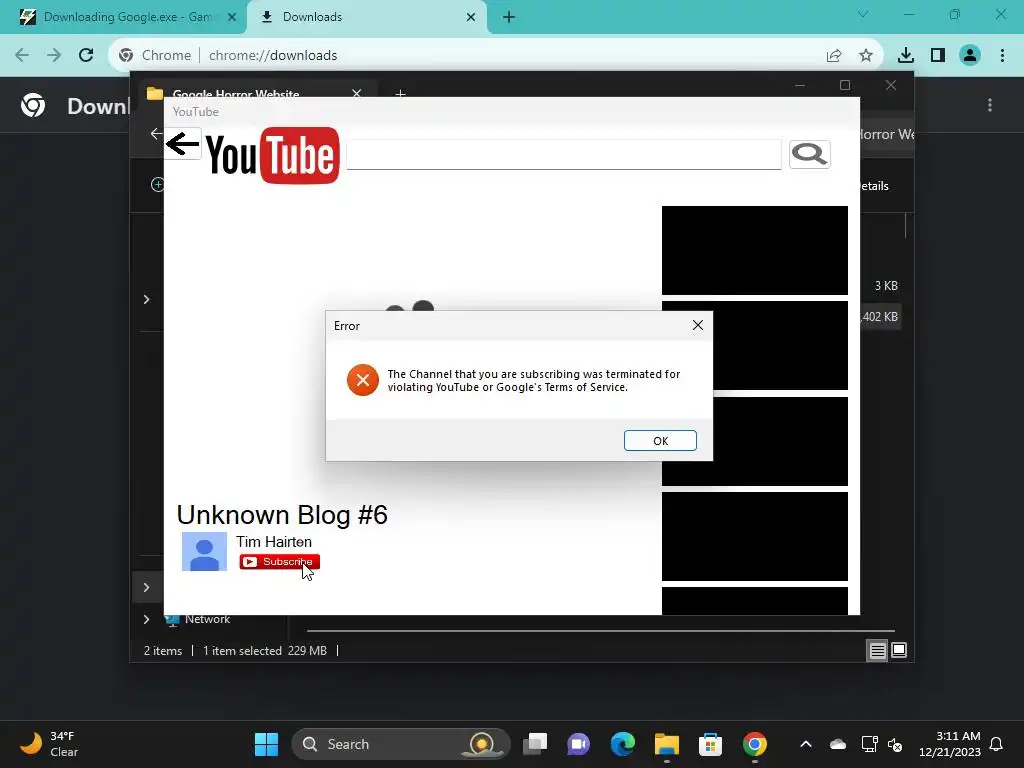Open the weather widget showing 34°F

[49, 744]
